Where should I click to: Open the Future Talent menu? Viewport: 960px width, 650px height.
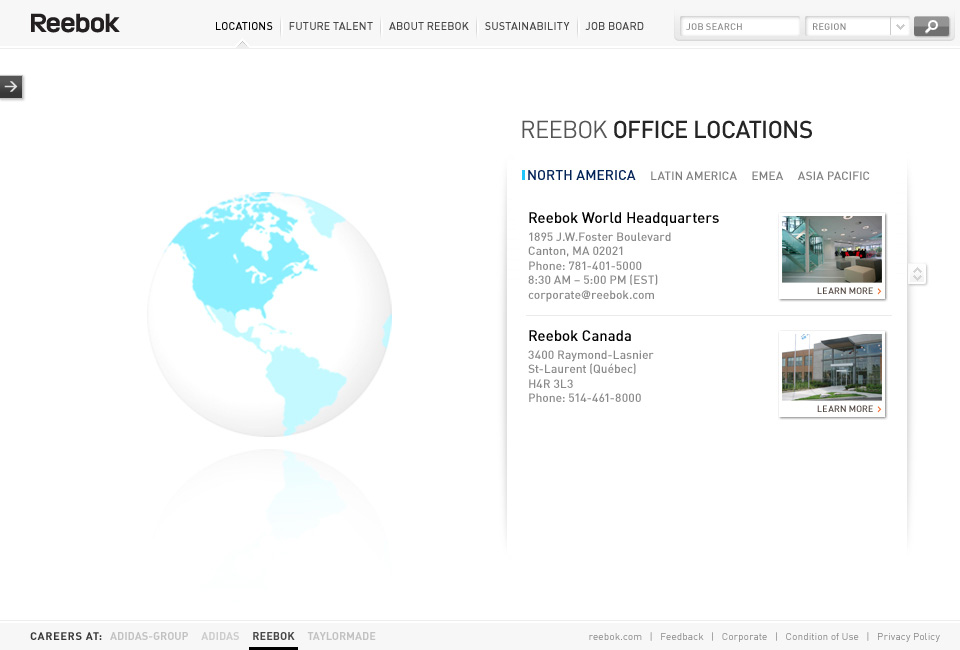click(331, 26)
